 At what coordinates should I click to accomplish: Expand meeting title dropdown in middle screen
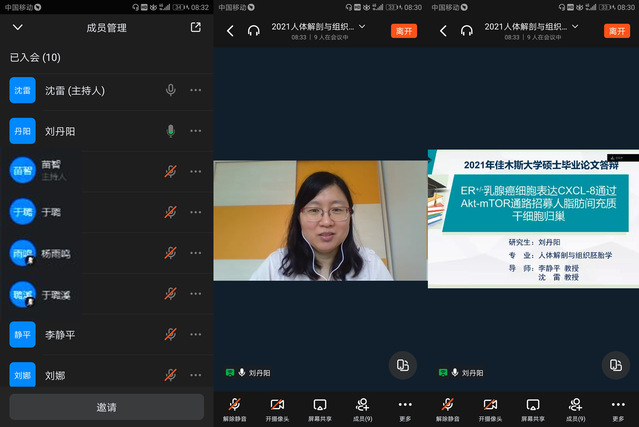click(361, 26)
